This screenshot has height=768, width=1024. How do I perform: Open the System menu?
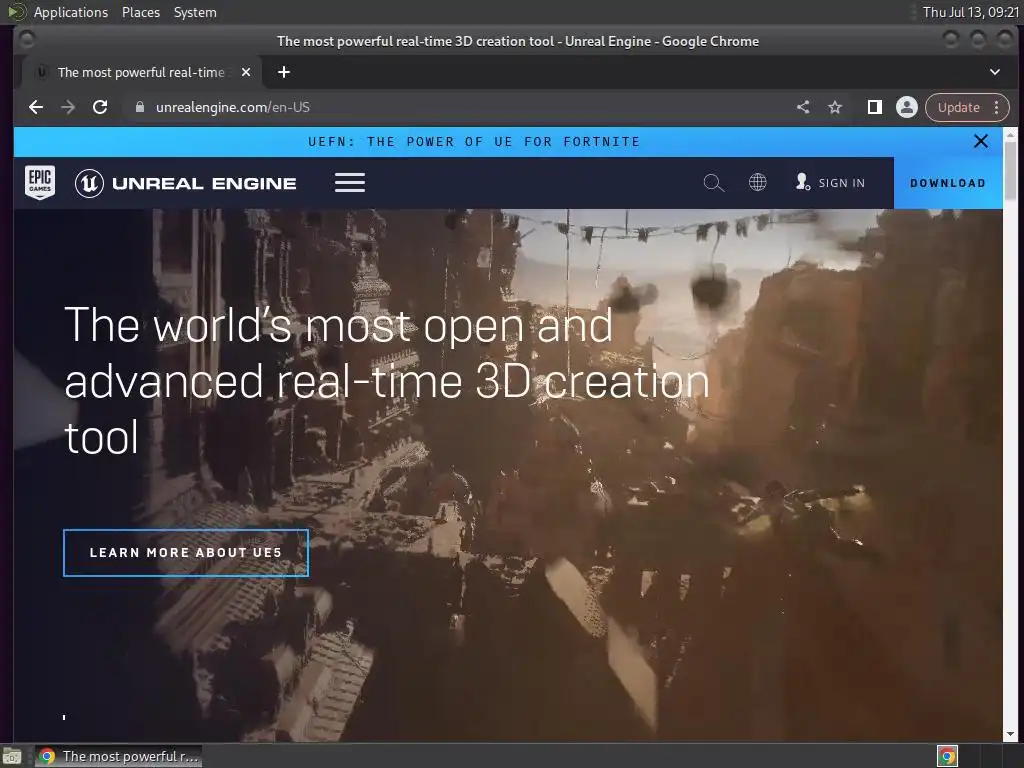(x=195, y=12)
